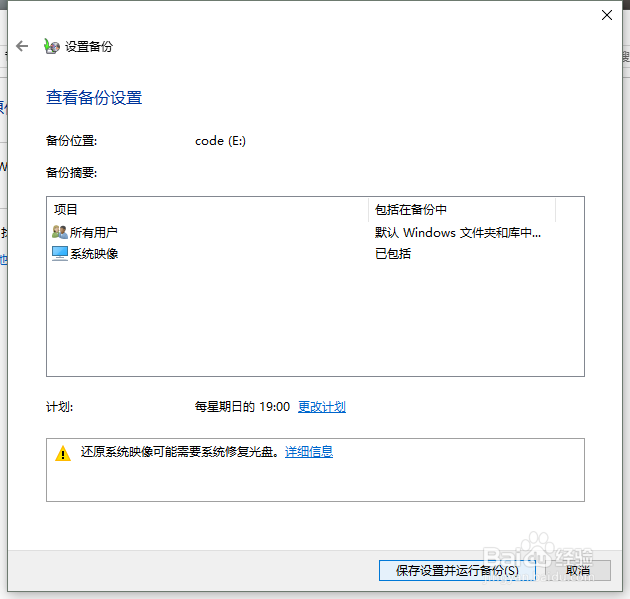The width and height of the screenshot is (630, 599).
Task: Click the 已包括 cell
Action: point(393,254)
